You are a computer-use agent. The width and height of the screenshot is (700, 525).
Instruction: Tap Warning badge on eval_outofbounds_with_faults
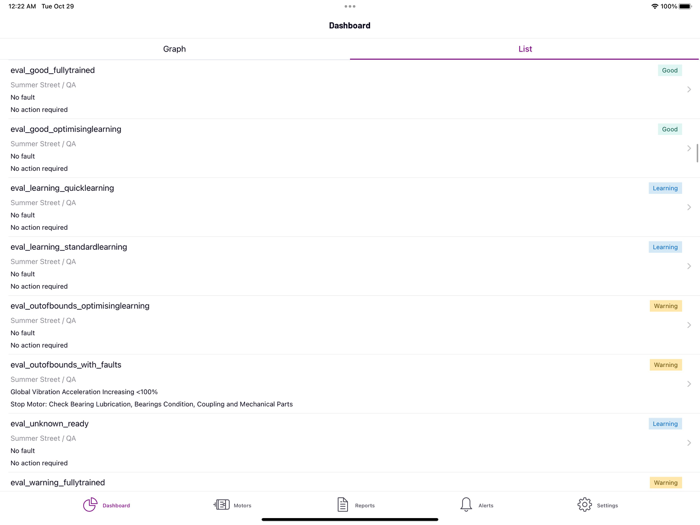pyautogui.click(x=666, y=365)
